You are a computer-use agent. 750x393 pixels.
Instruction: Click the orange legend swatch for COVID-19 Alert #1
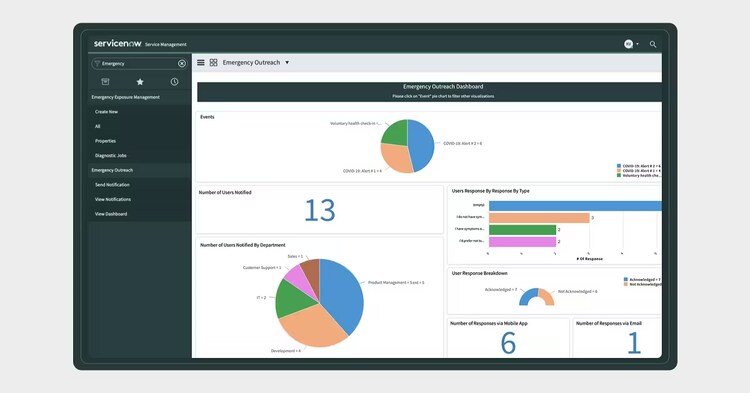tap(619, 171)
